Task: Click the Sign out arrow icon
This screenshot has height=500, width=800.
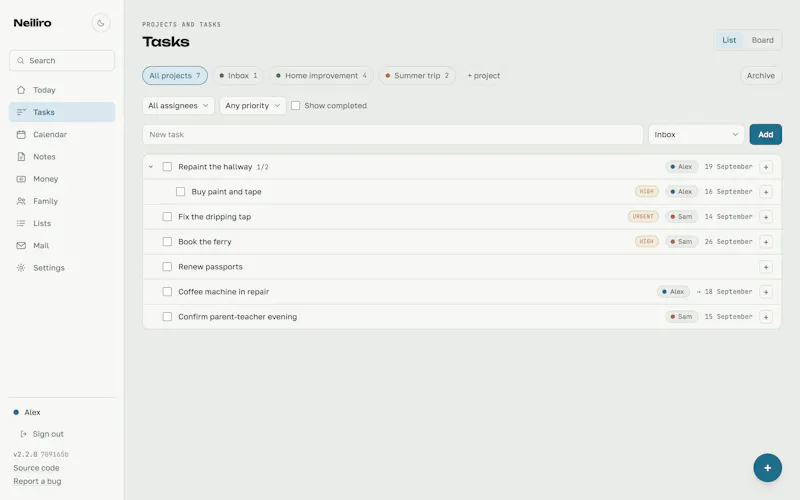Action: coord(23,434)
